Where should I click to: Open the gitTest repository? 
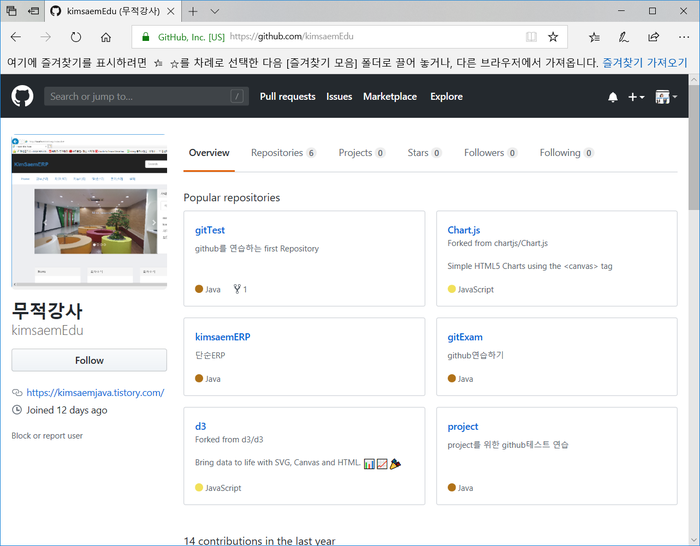pos(210,230)
